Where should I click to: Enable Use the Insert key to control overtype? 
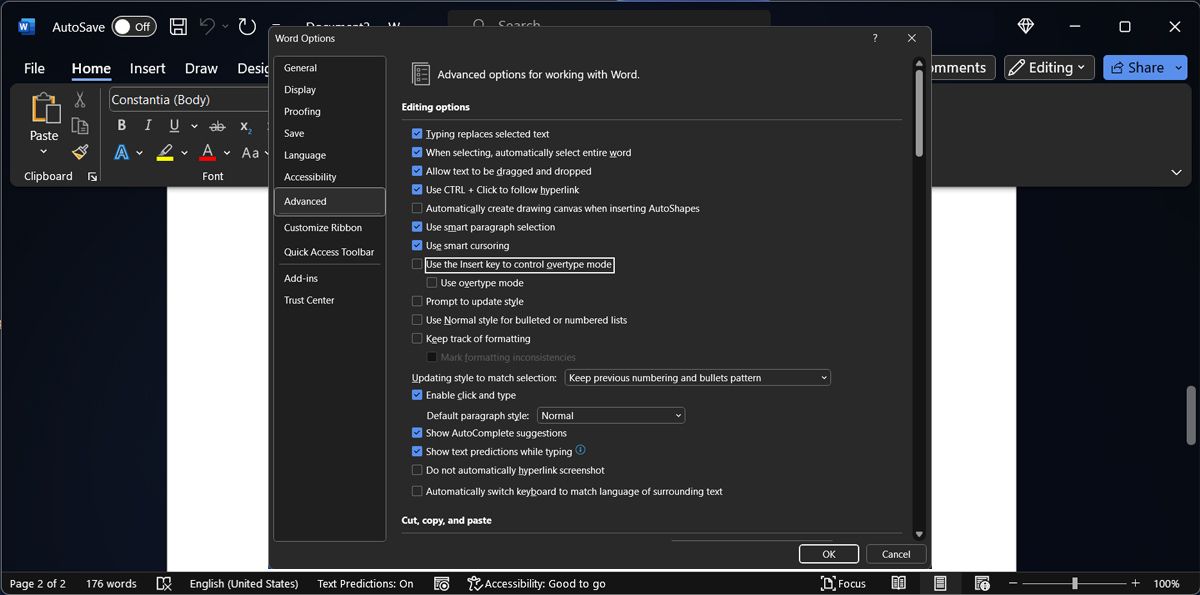(x=417, y=265)
